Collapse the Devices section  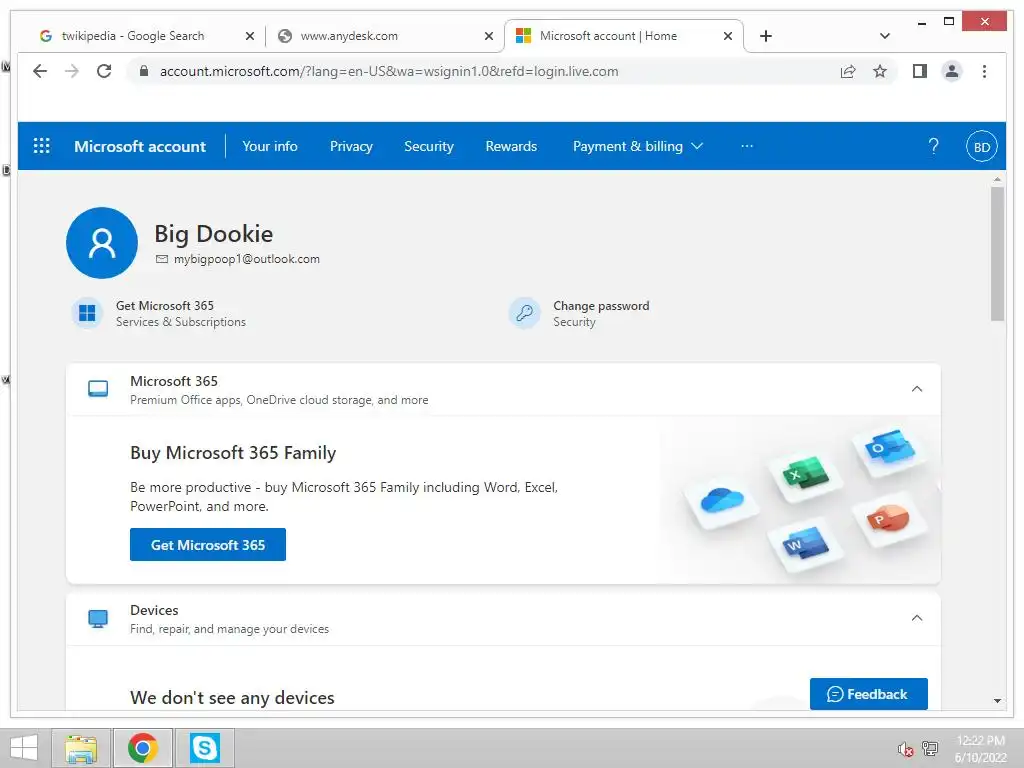point(917,618)
